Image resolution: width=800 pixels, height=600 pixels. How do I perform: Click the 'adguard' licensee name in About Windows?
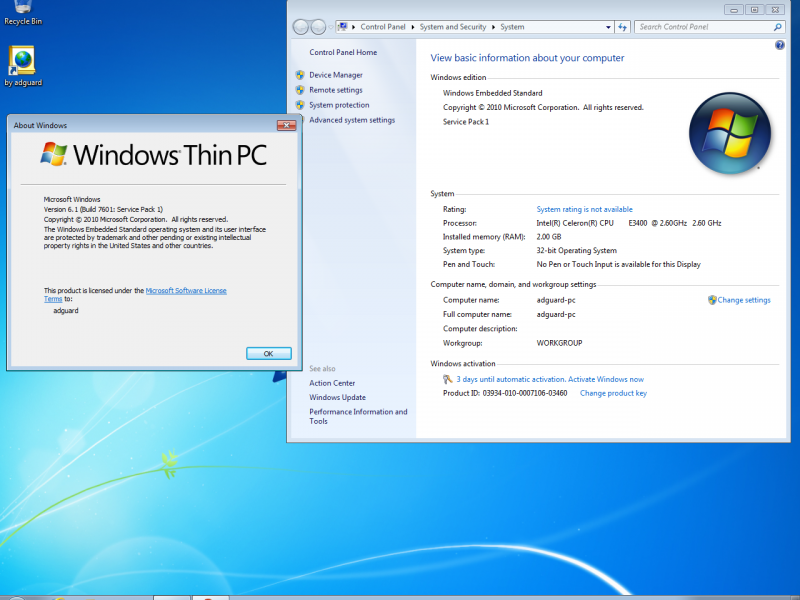66,310
